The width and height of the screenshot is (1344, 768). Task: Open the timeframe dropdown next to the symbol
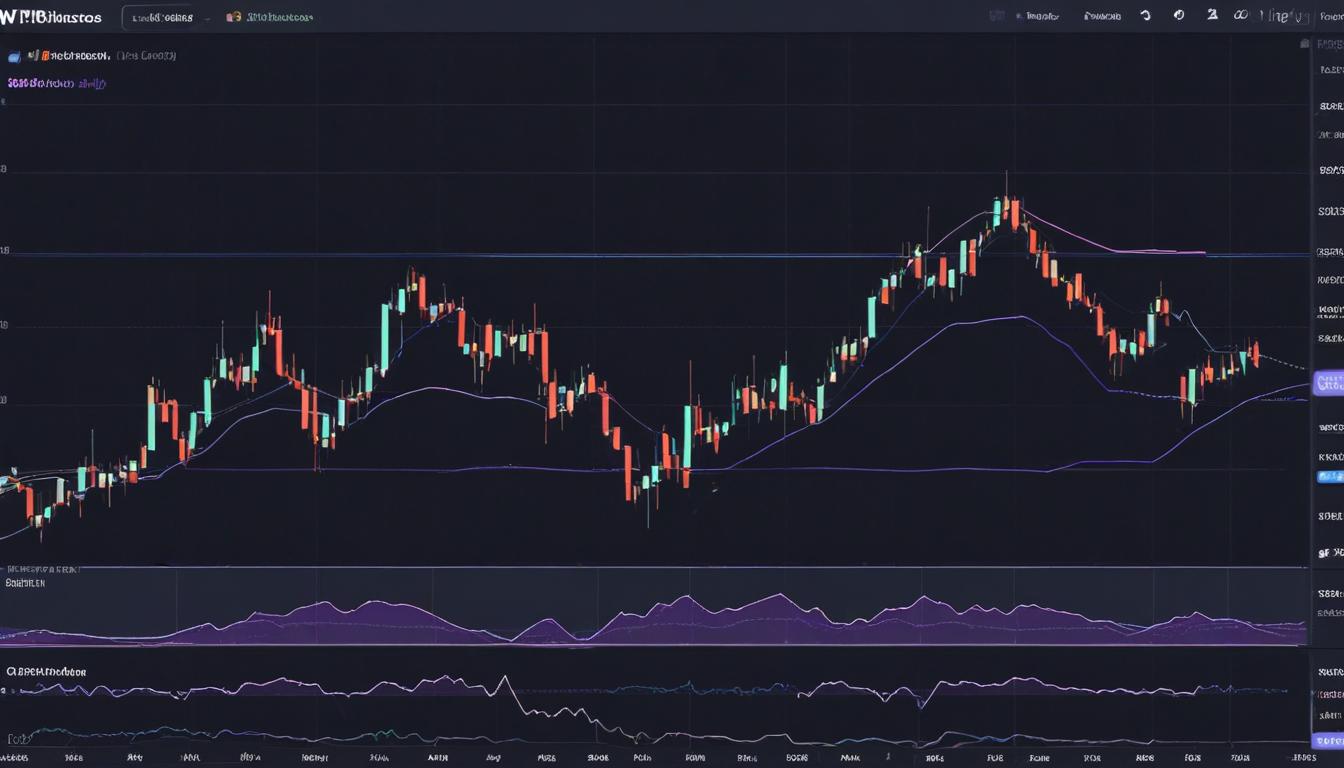(206, 16)
